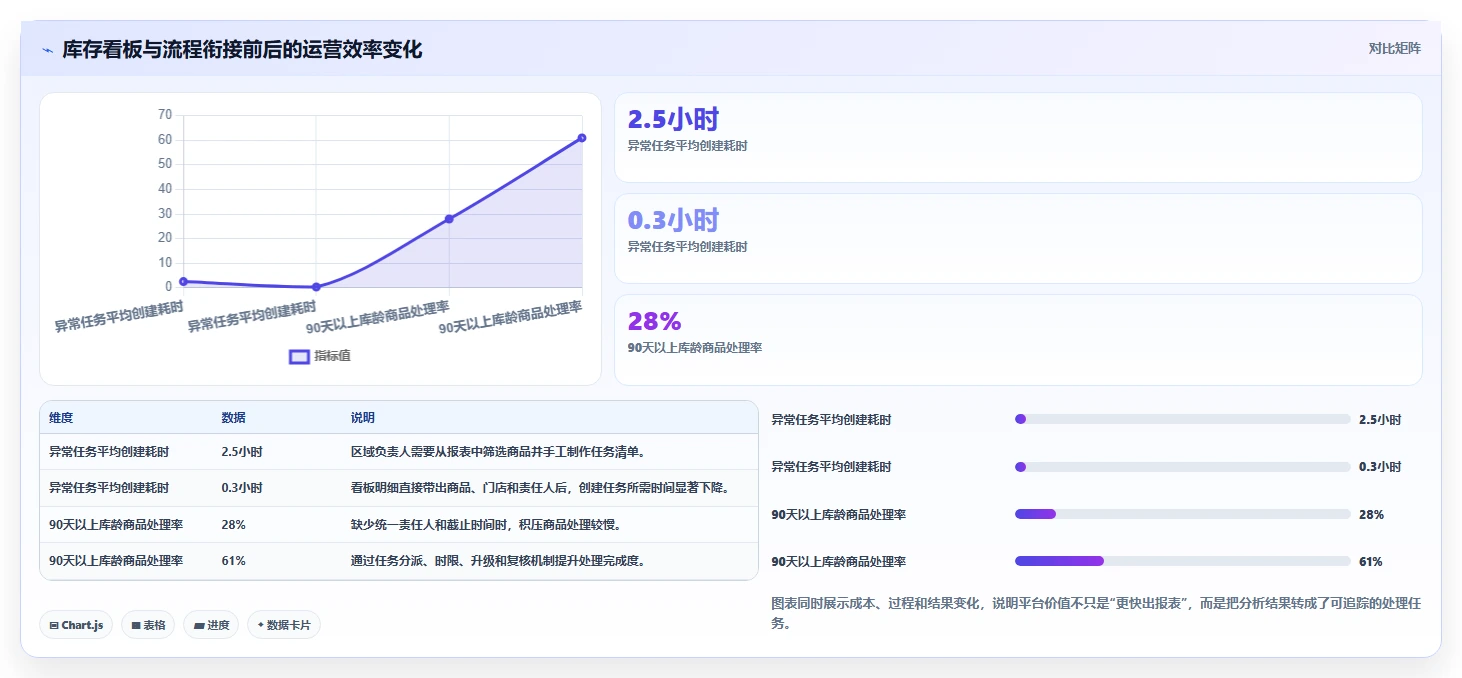Click the 61% value beside the progress bar
1462x678 pixels.
[1371, 562]
